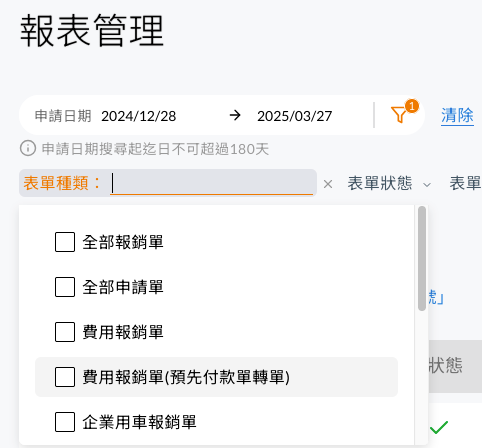Viewport: 482px width, 448px height.
Task: Click the end date 2025/03/27
Action: tap(295, 116)
